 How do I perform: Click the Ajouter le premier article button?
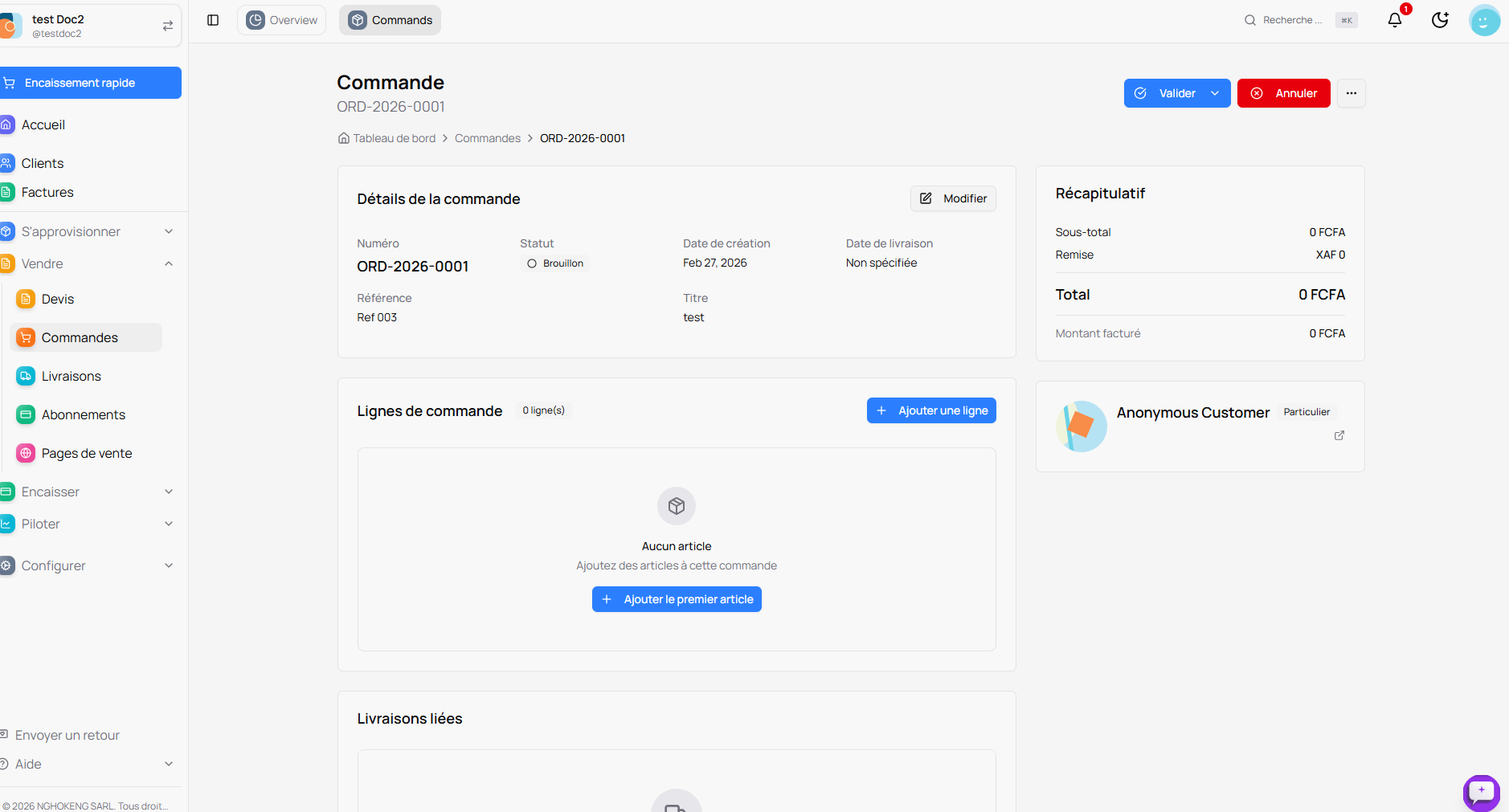tap(676, 598)
